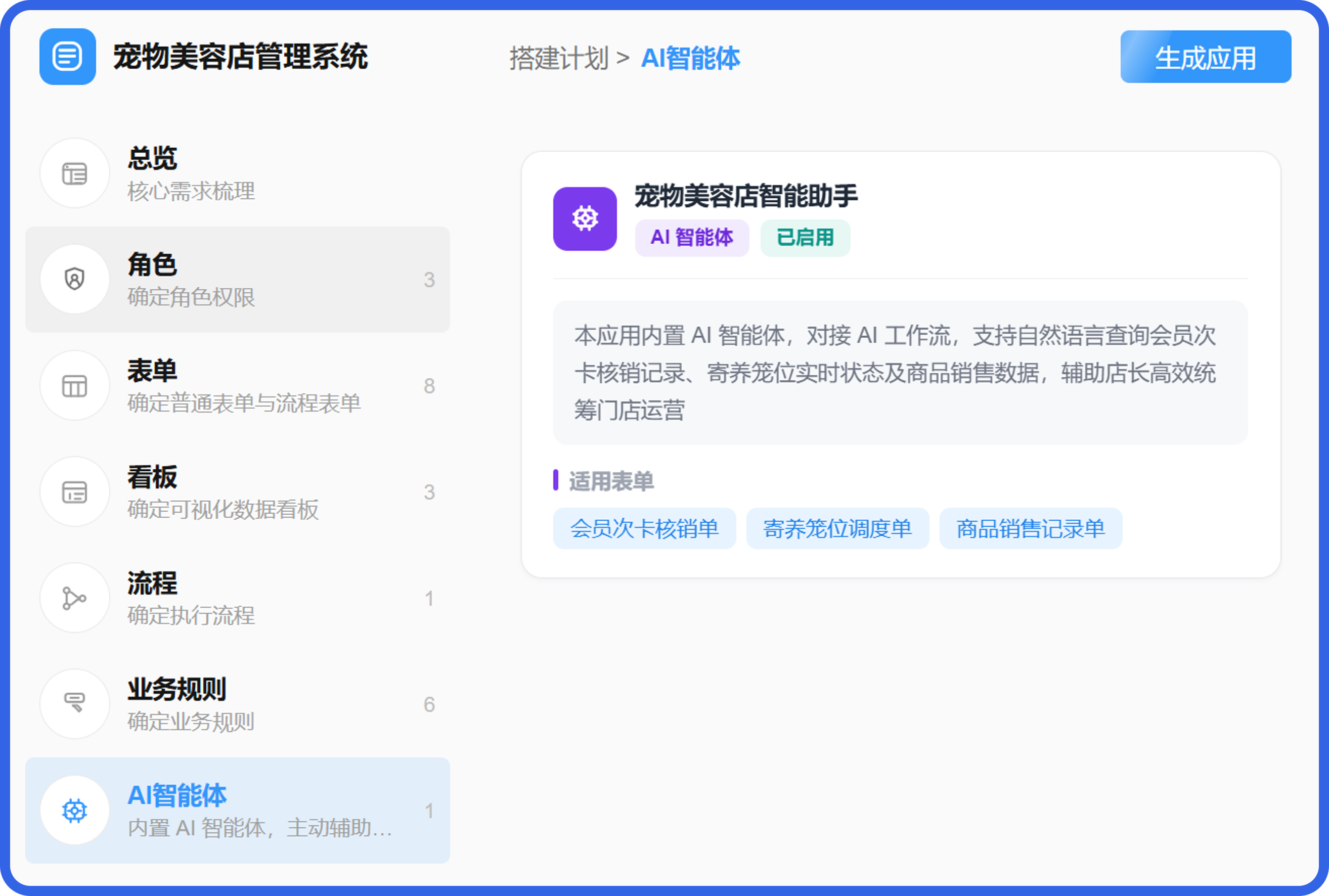1329x896 pixels.
Task: Click the 看板 dashboard icon
Action: coord(74,492)
